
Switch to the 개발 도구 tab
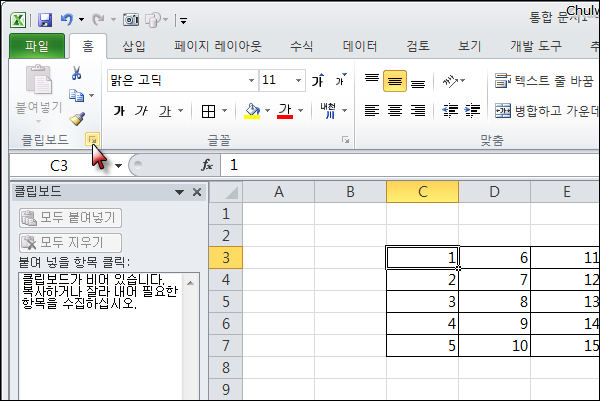(536, 46)
